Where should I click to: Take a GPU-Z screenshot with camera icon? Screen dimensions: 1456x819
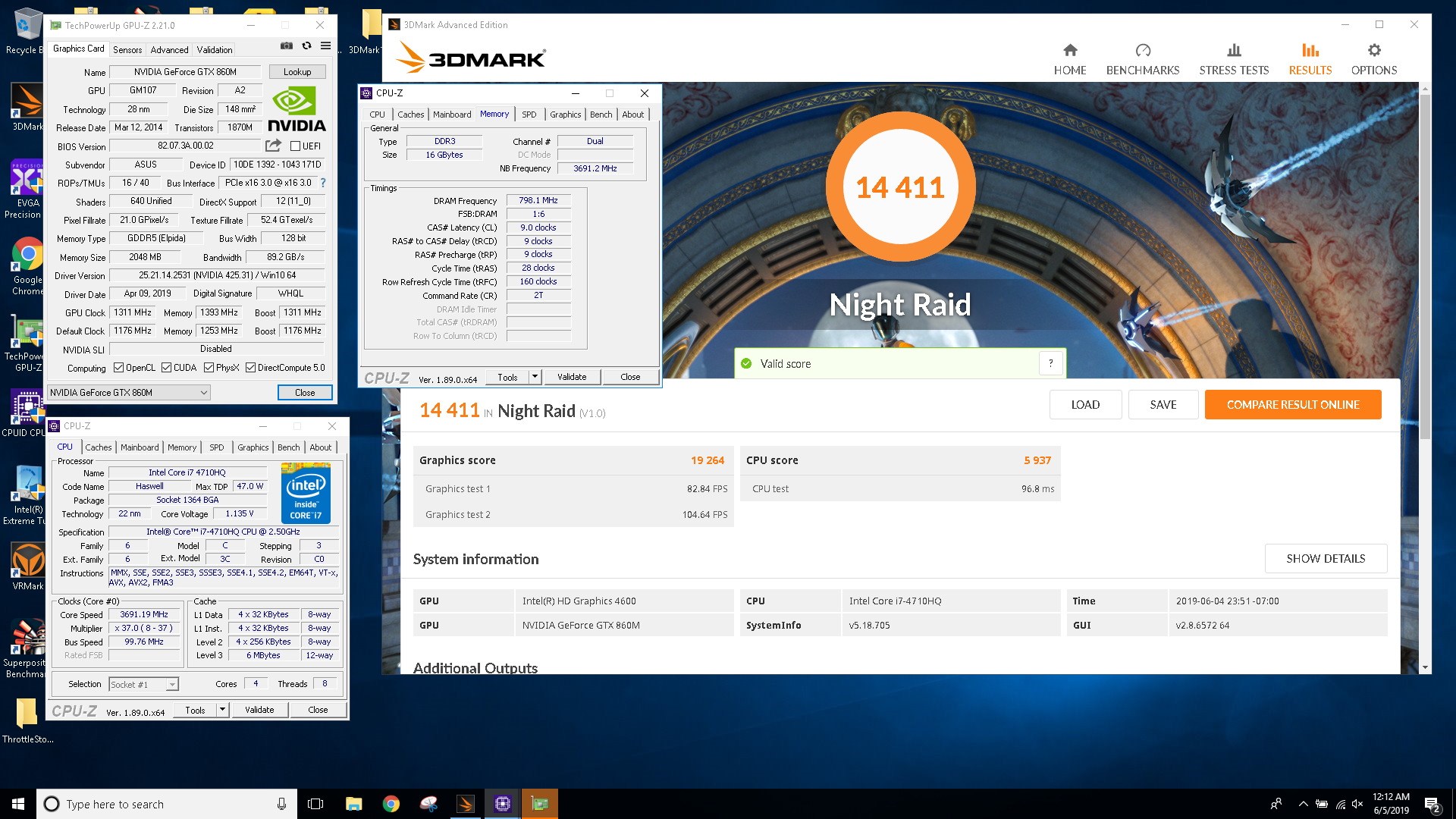coord(286,45)
